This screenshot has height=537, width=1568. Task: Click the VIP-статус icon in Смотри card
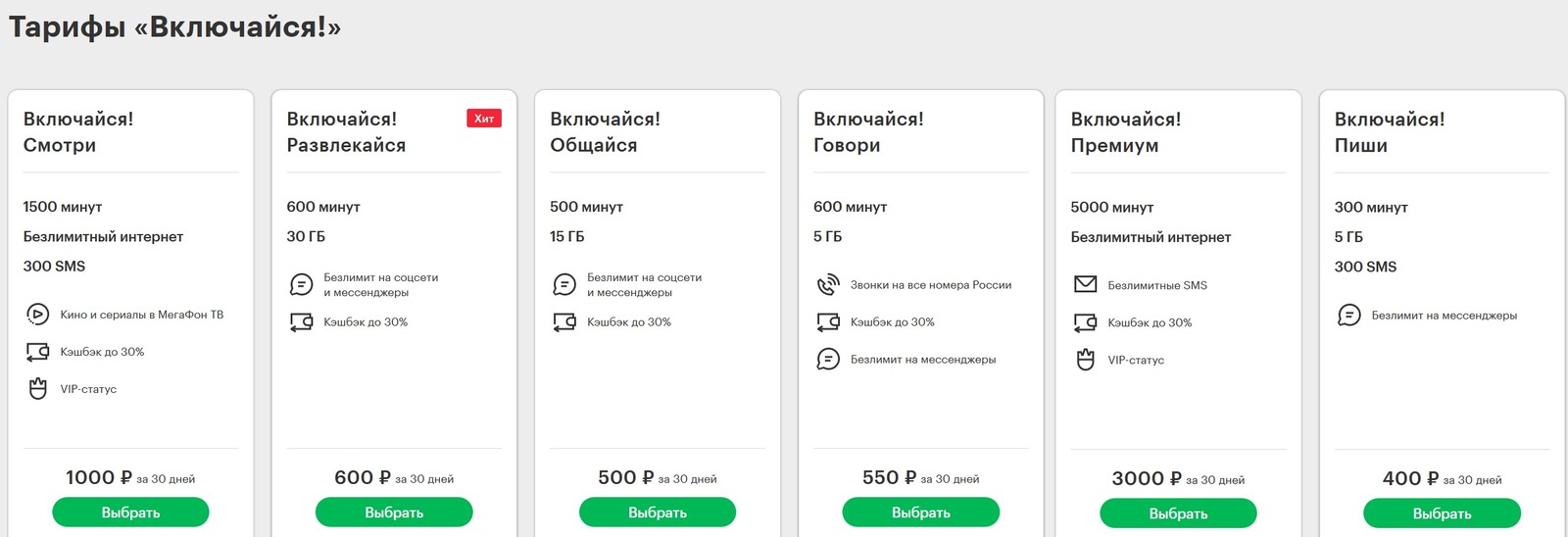(x=37, y=389)
